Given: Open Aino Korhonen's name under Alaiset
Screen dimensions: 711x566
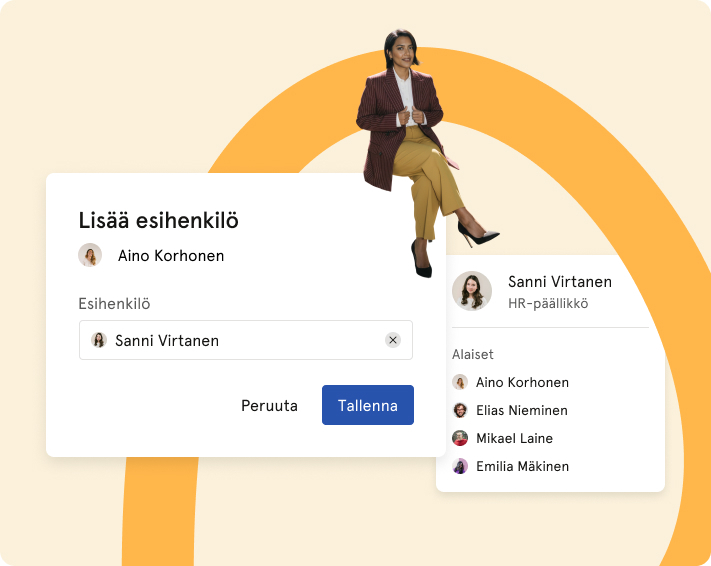Looking at the screenshot, I should coord(522,382).
